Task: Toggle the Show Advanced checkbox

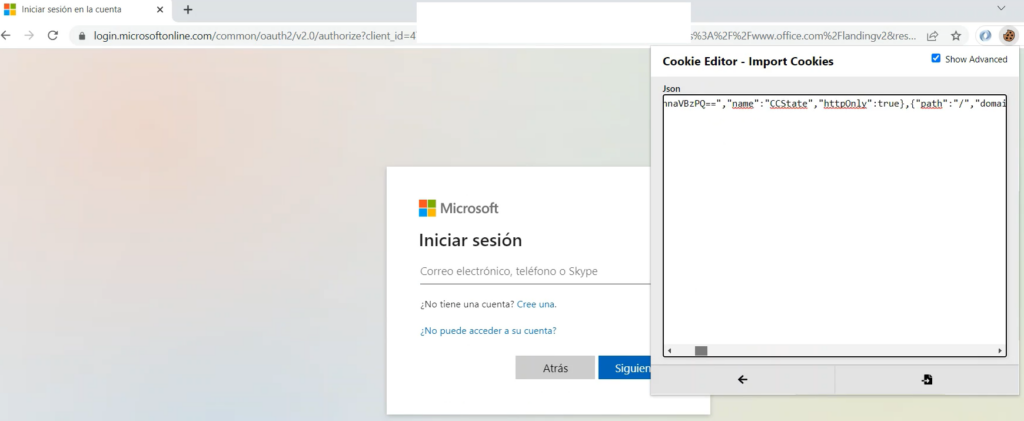Action: [x=936, y=59]
